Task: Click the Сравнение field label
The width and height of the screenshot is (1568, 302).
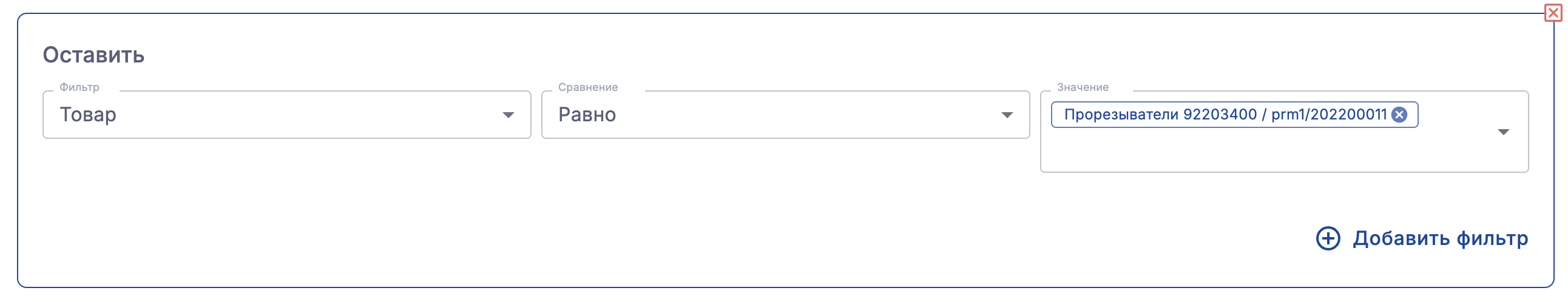Action: click(x=587, y=87)
